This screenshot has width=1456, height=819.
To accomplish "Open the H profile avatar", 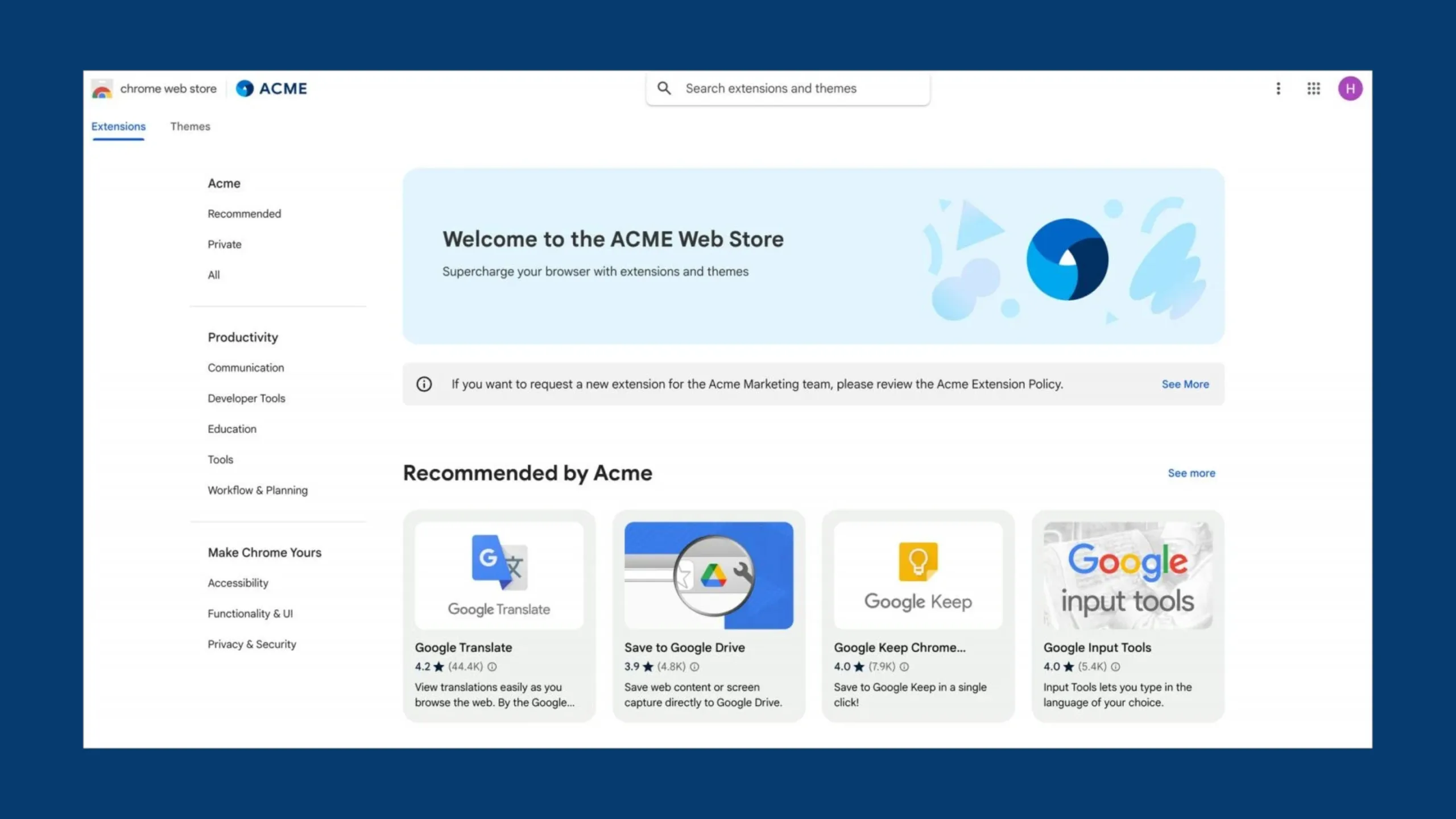I will pyautogui.click(x=1350, y=89).
